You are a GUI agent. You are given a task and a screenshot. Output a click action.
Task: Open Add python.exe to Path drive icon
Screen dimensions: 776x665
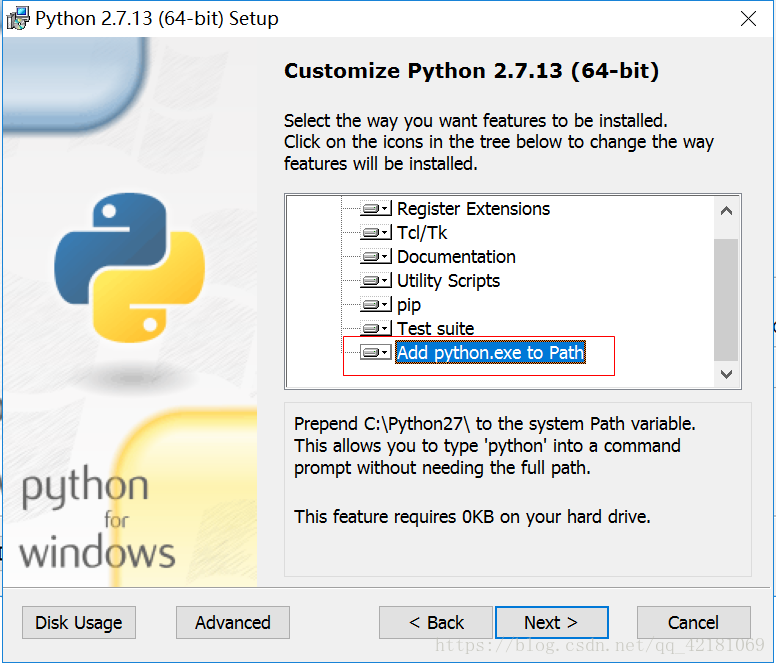pyautogui.click(x=376, y=352)
